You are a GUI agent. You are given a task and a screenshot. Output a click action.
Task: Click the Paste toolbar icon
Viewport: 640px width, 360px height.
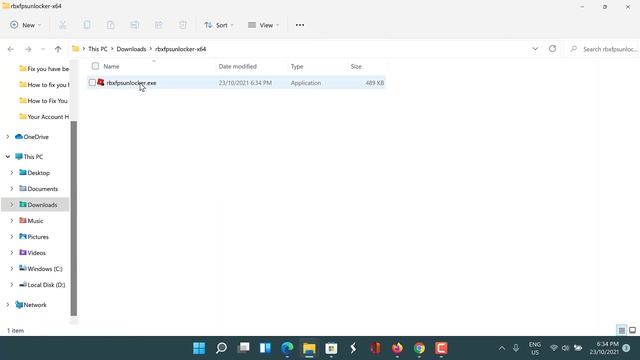[x=111, y=25]
